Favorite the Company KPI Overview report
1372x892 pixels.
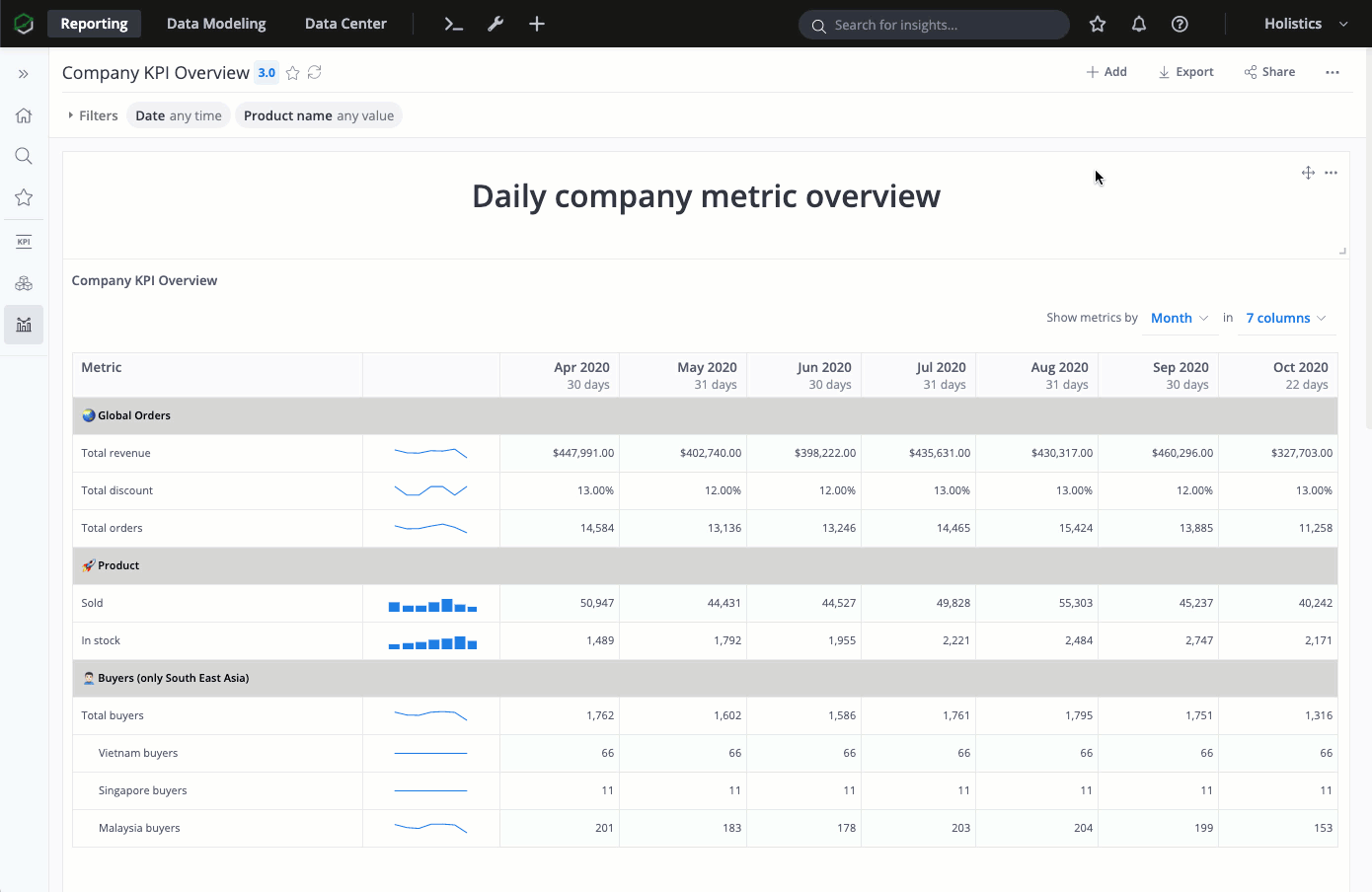point(292,72)
